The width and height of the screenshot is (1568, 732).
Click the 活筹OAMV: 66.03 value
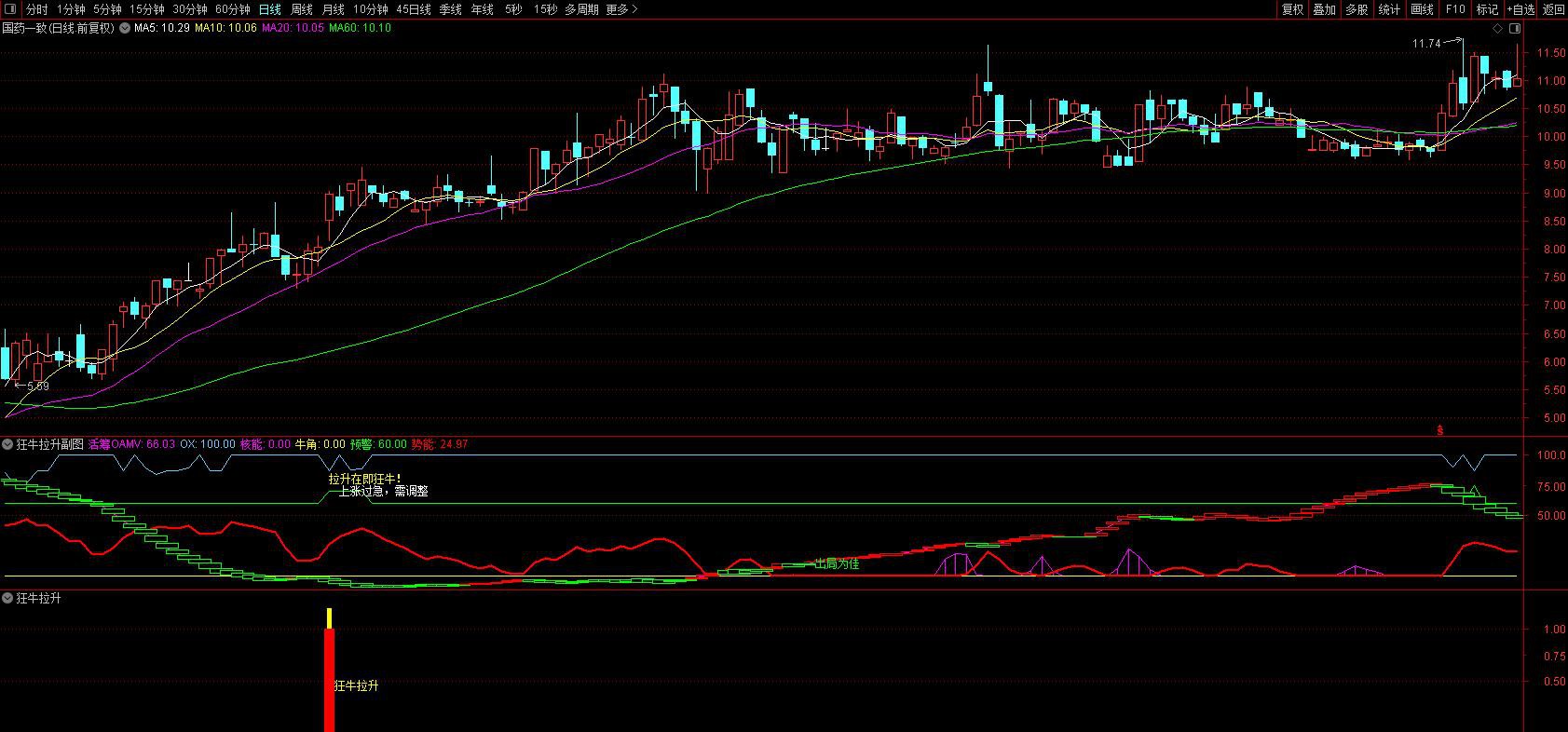pyautogui.click(x=131, y=444)
